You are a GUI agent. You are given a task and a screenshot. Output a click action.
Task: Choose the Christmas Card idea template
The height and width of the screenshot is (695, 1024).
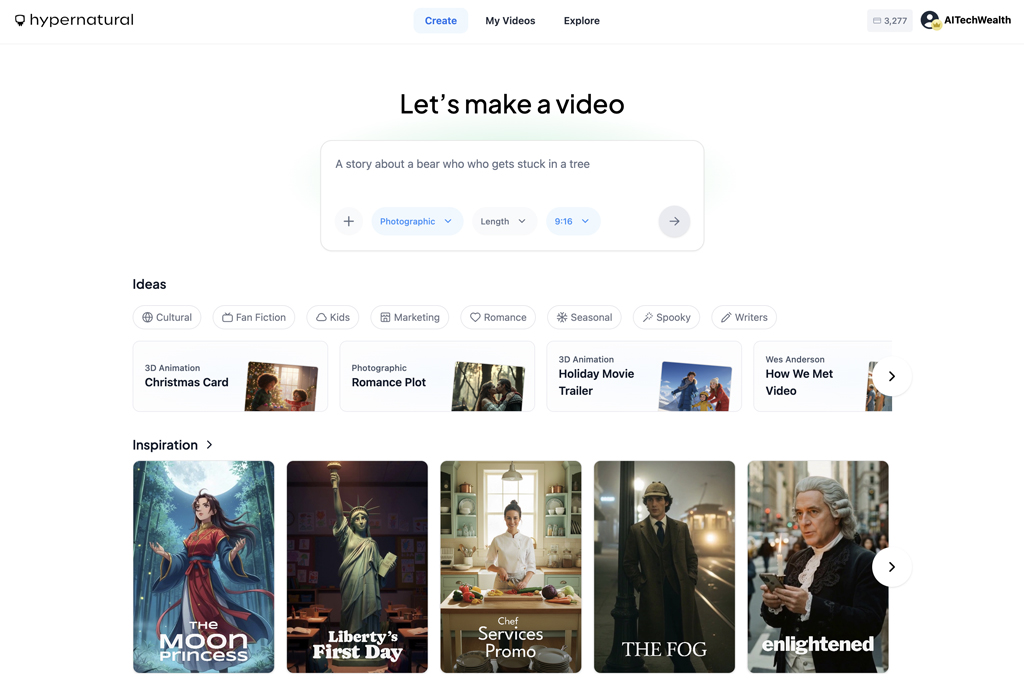pyautogui.click(x=230, y=376)
